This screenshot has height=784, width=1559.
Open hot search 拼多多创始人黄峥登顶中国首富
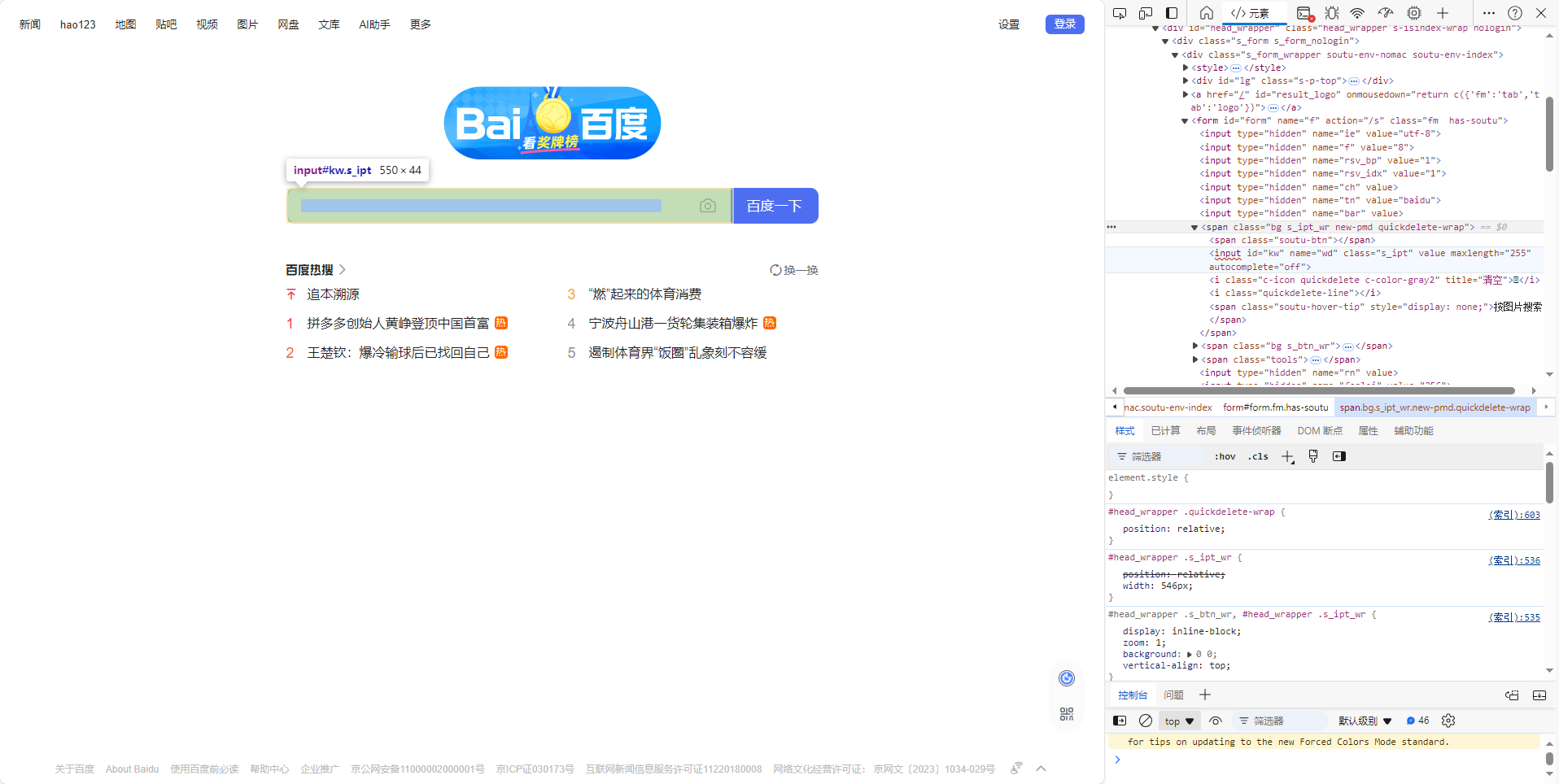(398, 324)
